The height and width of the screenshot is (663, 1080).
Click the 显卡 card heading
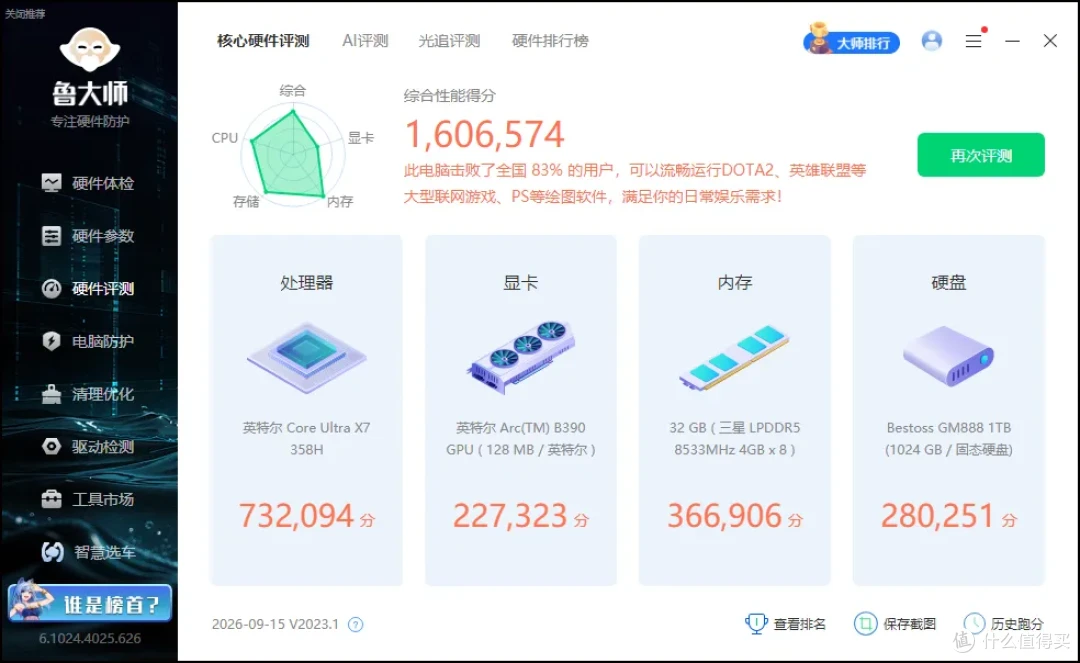click(x=521, y=282)
